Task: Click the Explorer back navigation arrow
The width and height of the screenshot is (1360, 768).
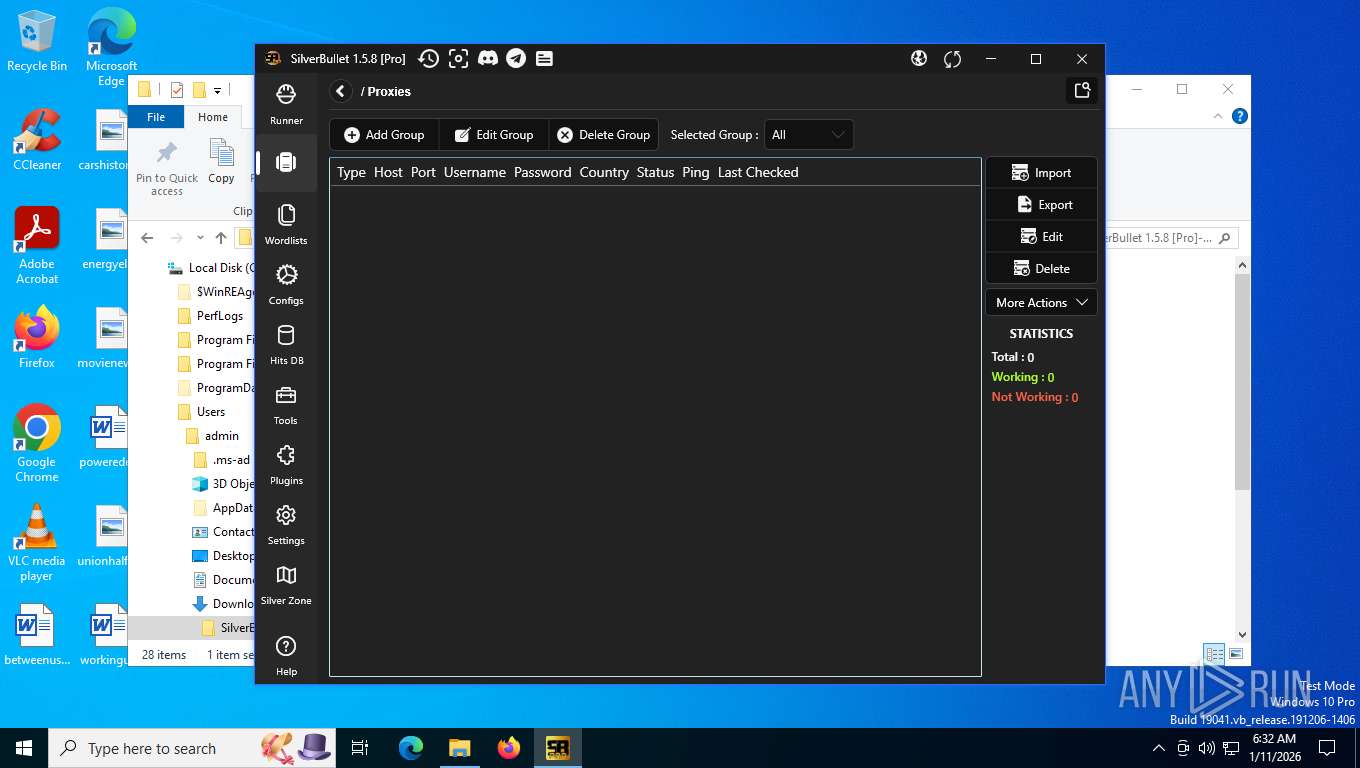Action: (x=147, y=238)
